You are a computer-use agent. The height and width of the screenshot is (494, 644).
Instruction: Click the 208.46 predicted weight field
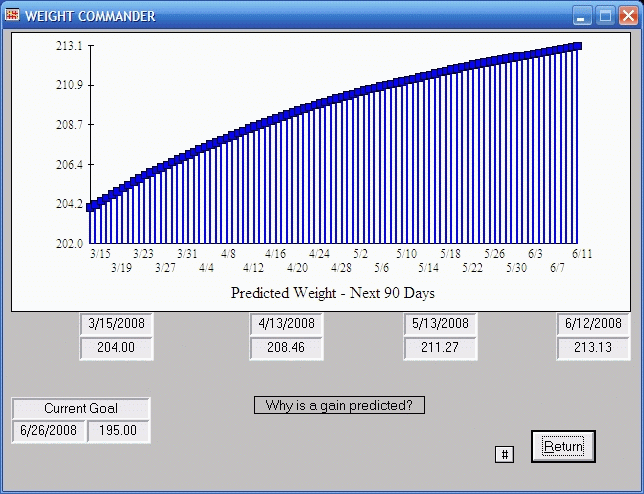[x=286, y=348]
